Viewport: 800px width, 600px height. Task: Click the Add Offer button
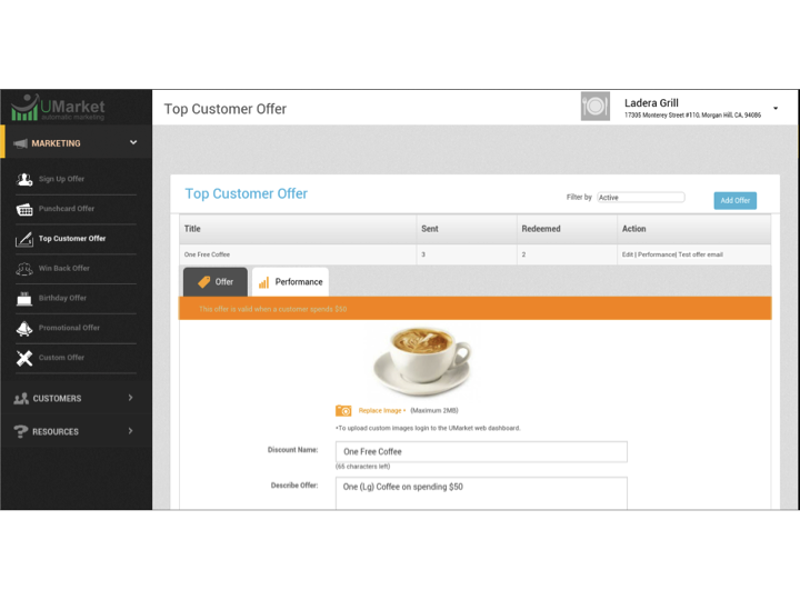735,200
